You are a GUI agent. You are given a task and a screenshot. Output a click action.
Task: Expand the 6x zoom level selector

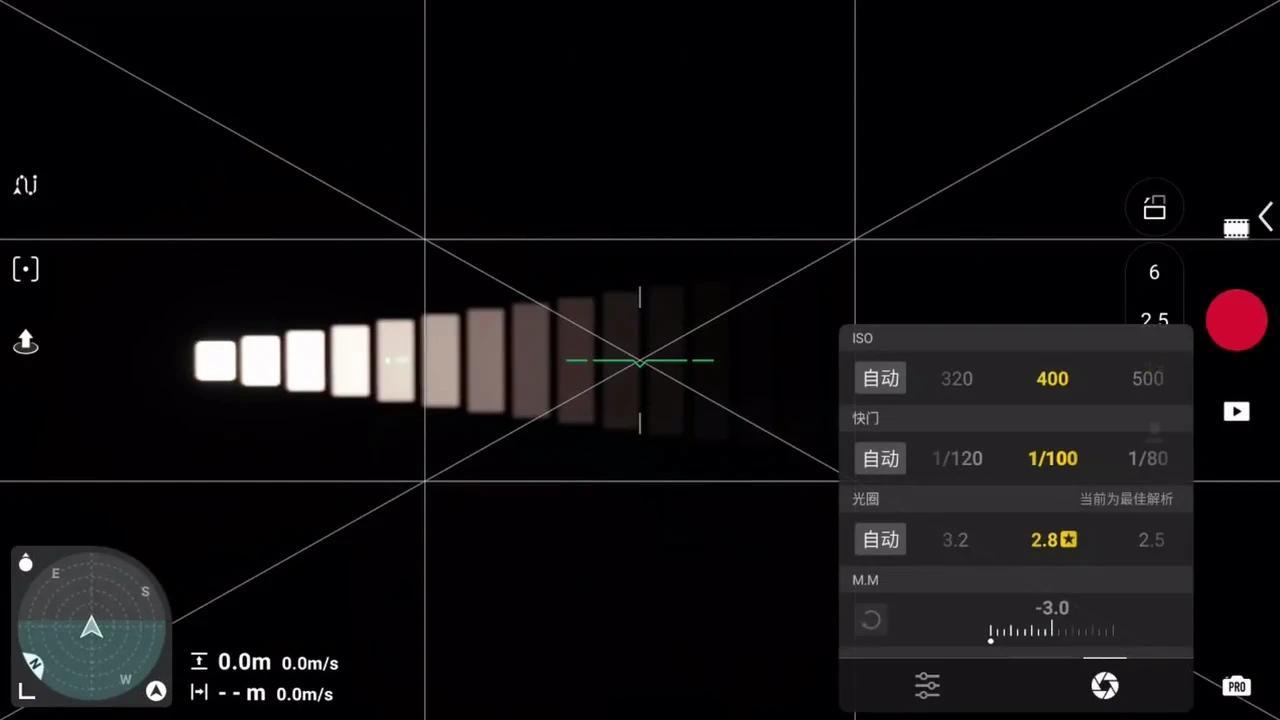[x=1154, y=272]
